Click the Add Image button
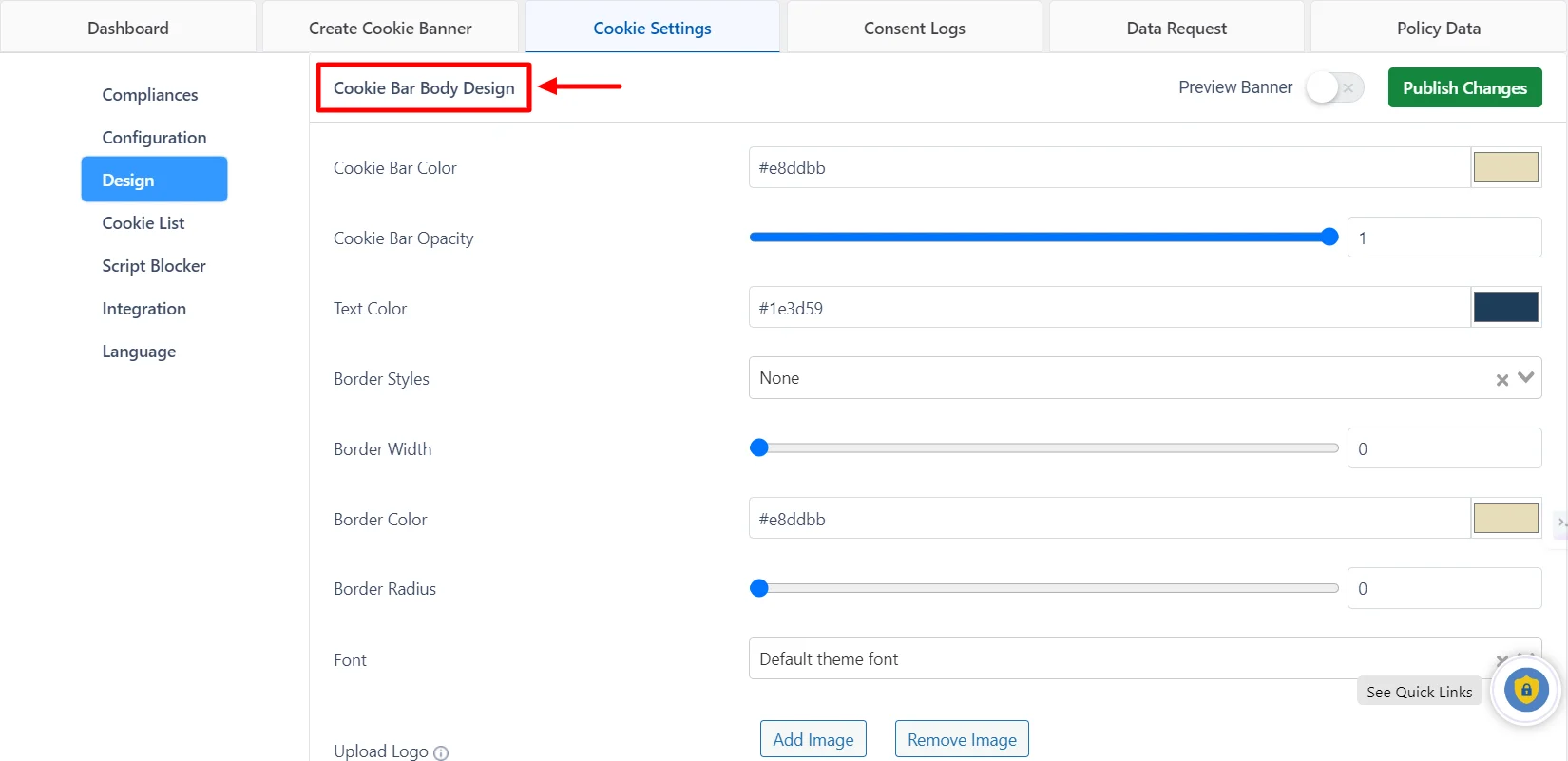1568x761 pixels. point(813,739)
